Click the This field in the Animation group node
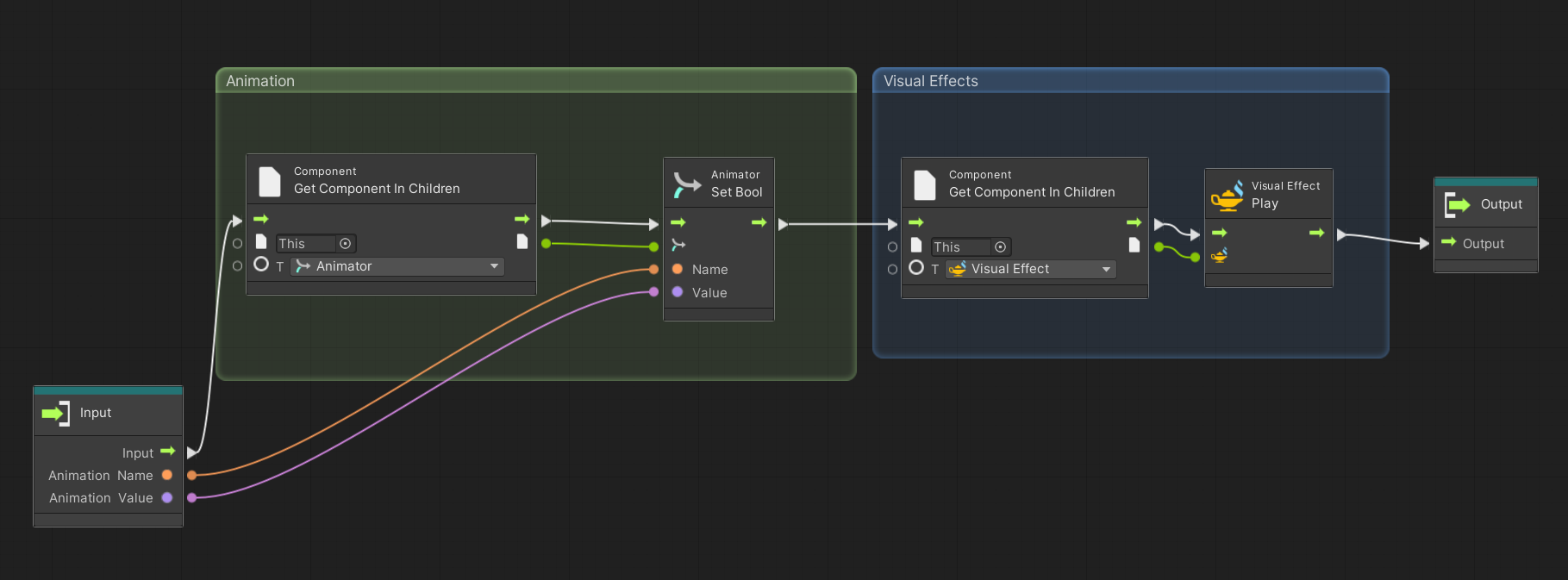Image resolution: width=1568 pixels, height=580 pixels. click(x=305, y=244)
